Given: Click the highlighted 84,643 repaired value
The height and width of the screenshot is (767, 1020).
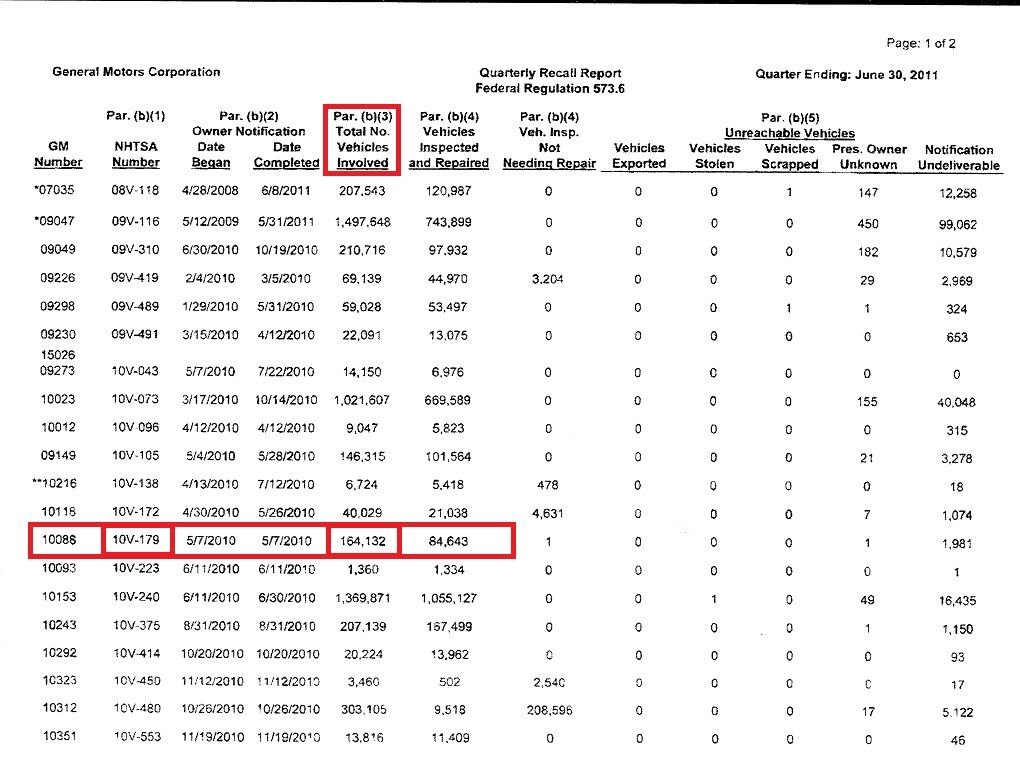Looking at the screenshot, I should click(449, 541).
